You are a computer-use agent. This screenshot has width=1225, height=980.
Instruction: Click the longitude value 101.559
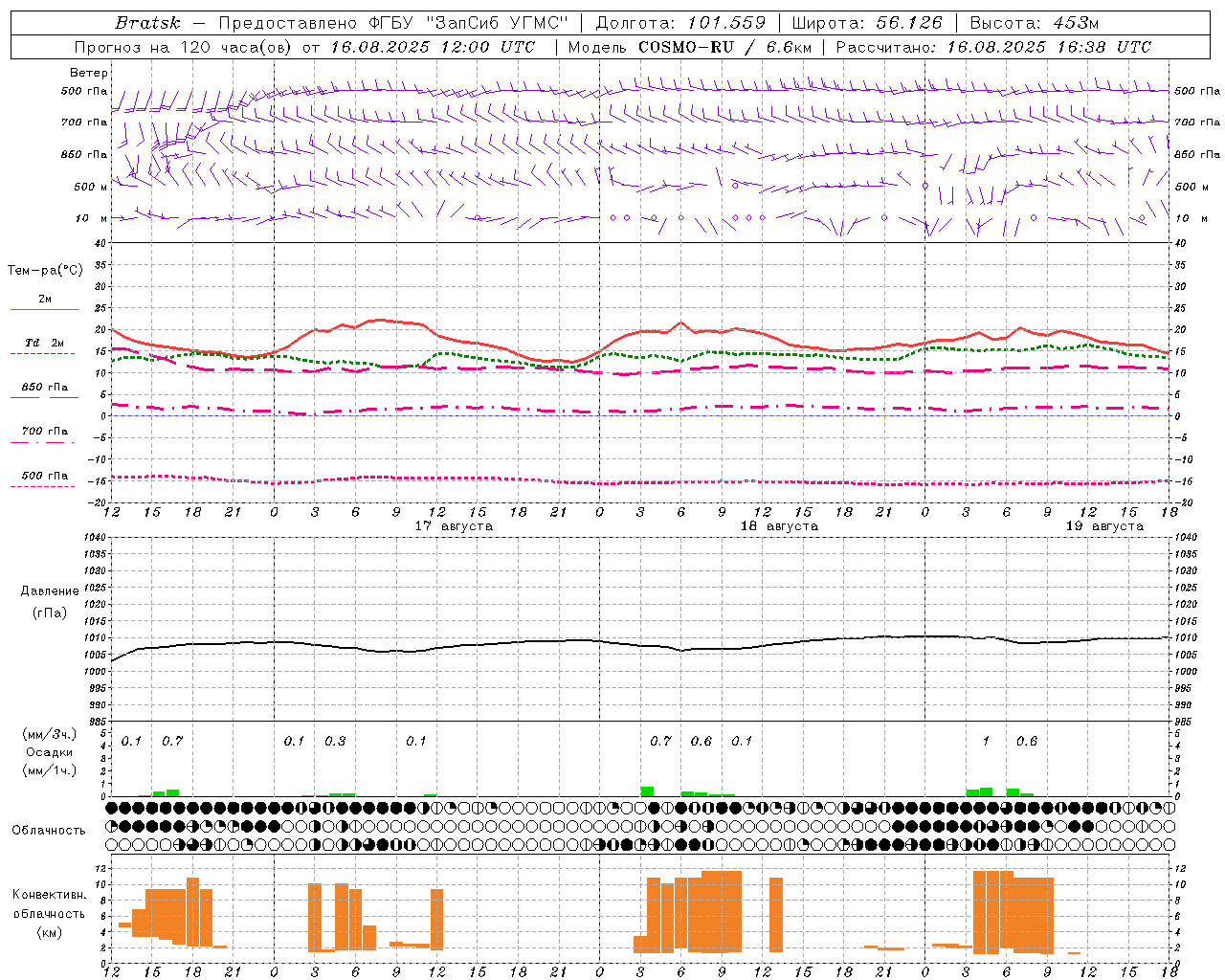pos(726,23)
